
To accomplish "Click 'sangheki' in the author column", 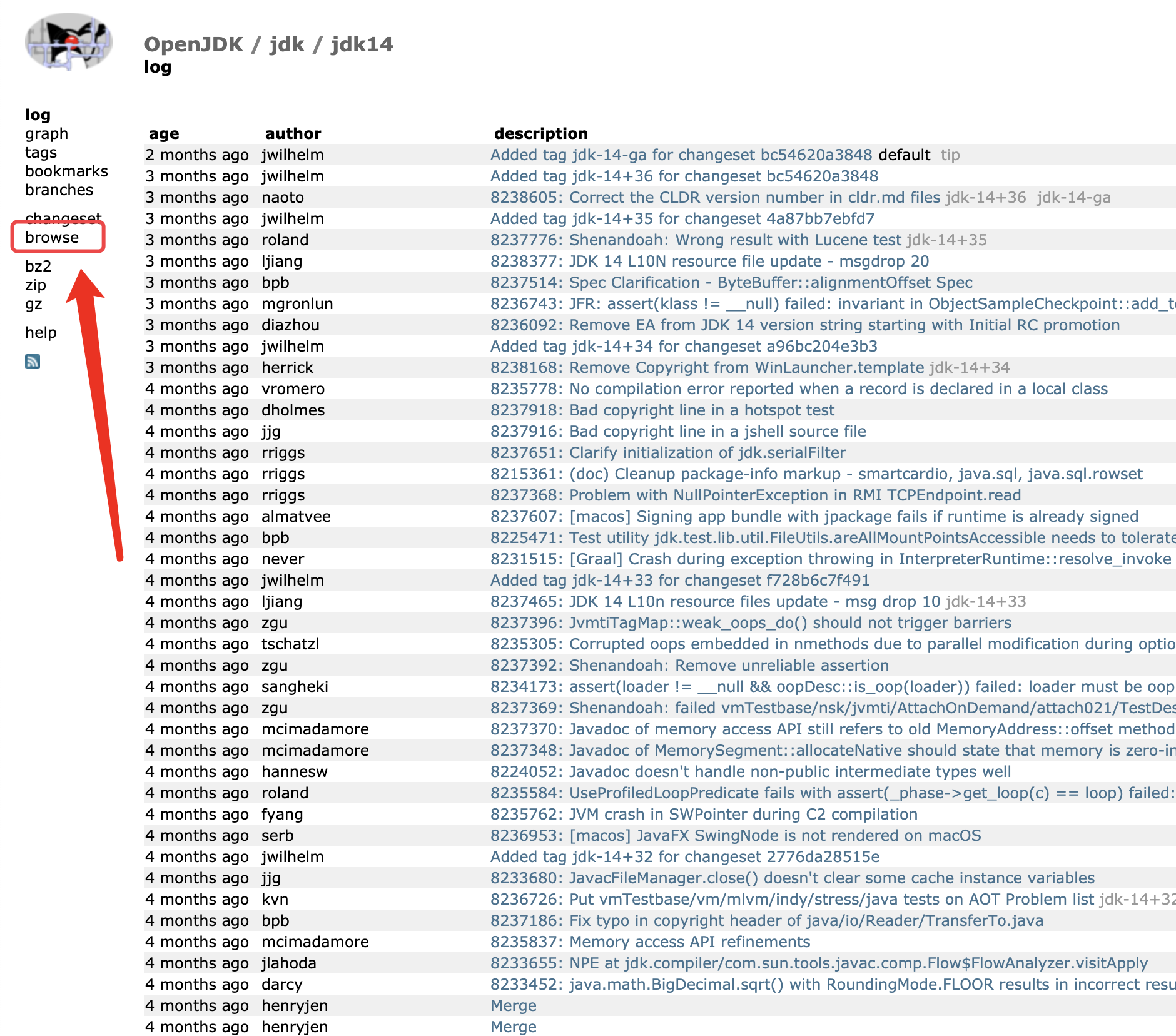I will tap(295, 687).
